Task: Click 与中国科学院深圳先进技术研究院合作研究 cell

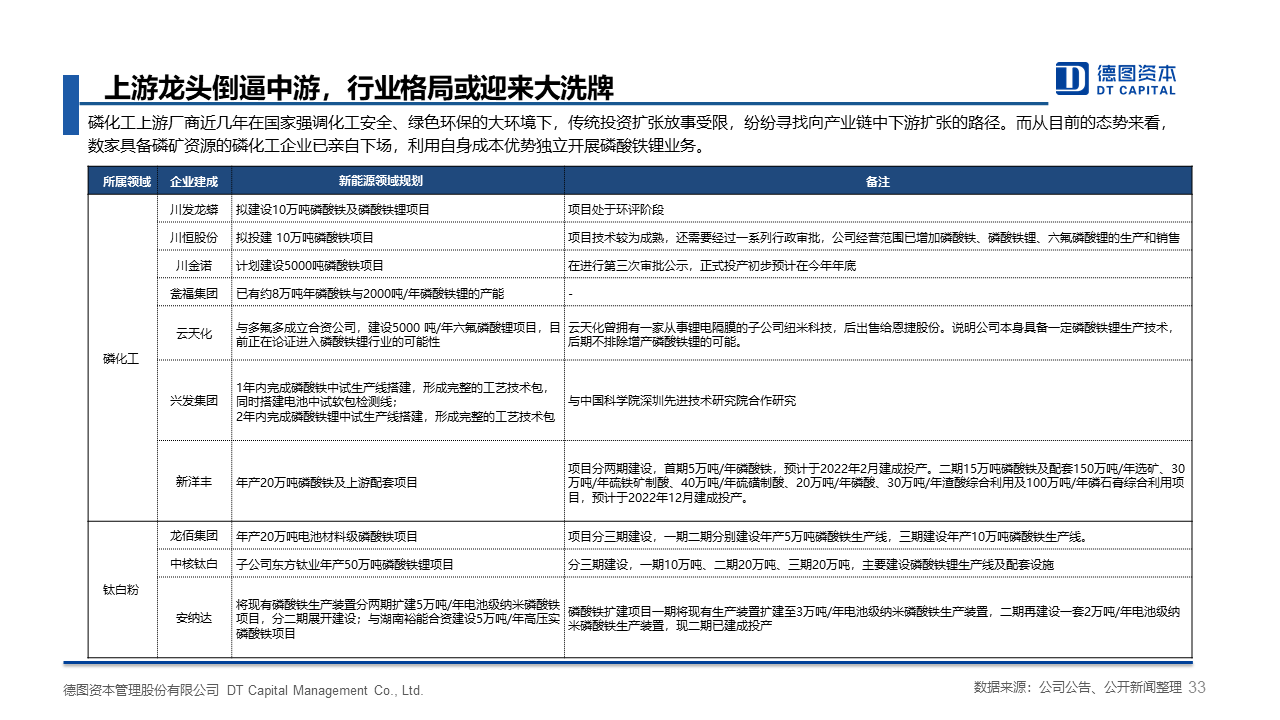Action: coord(878,400)
